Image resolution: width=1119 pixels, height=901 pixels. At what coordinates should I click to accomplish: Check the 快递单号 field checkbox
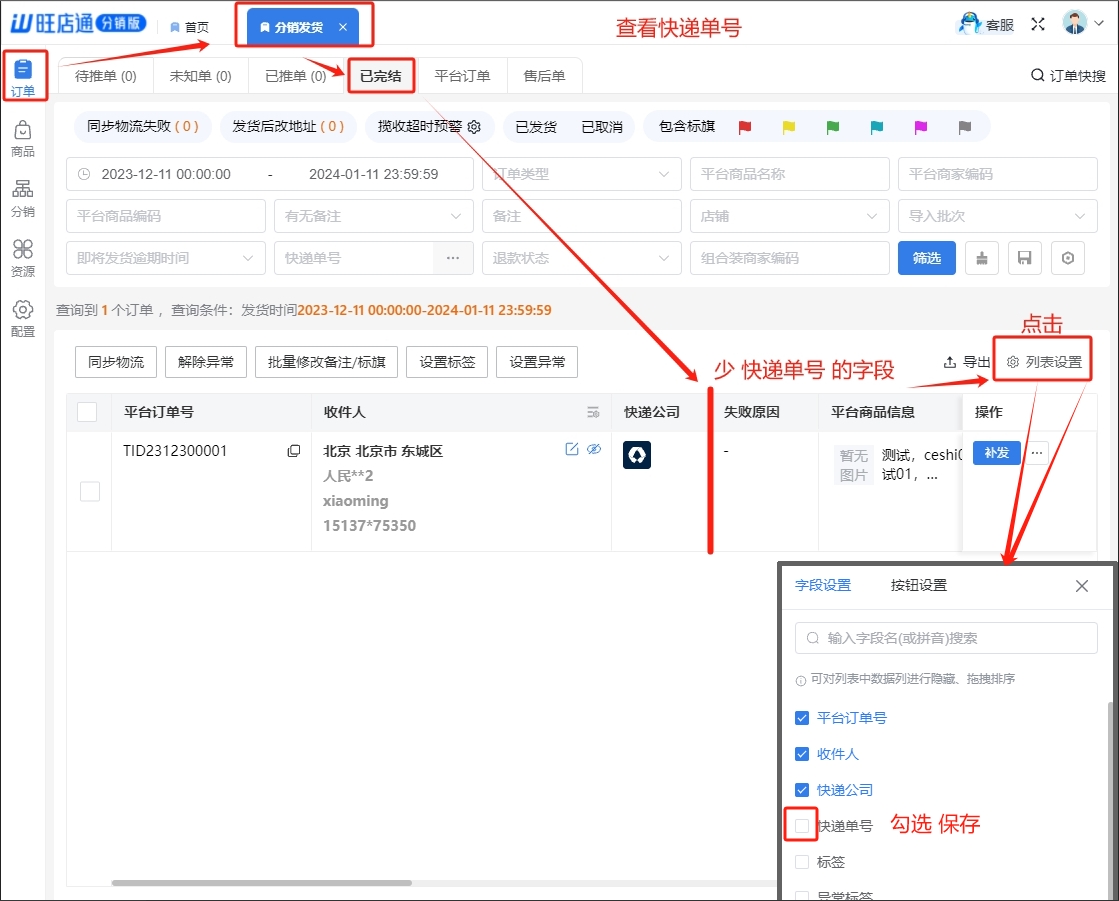click(x=802, y=826)
